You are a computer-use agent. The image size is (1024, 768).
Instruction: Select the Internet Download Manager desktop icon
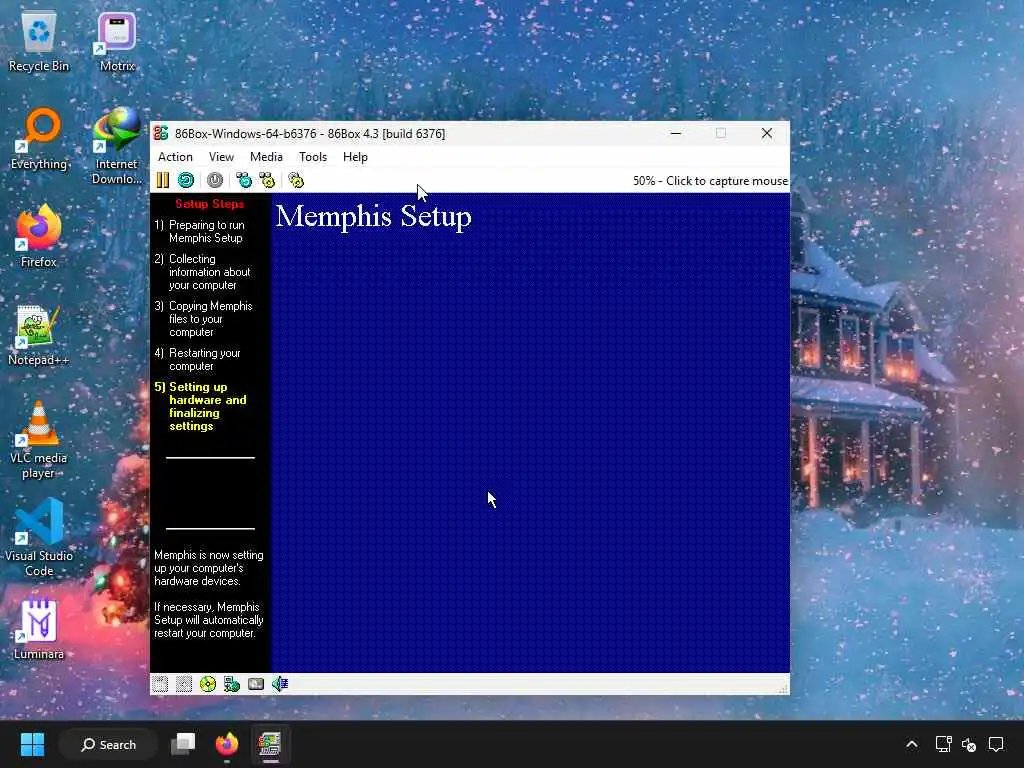click(x=117, y=146)
